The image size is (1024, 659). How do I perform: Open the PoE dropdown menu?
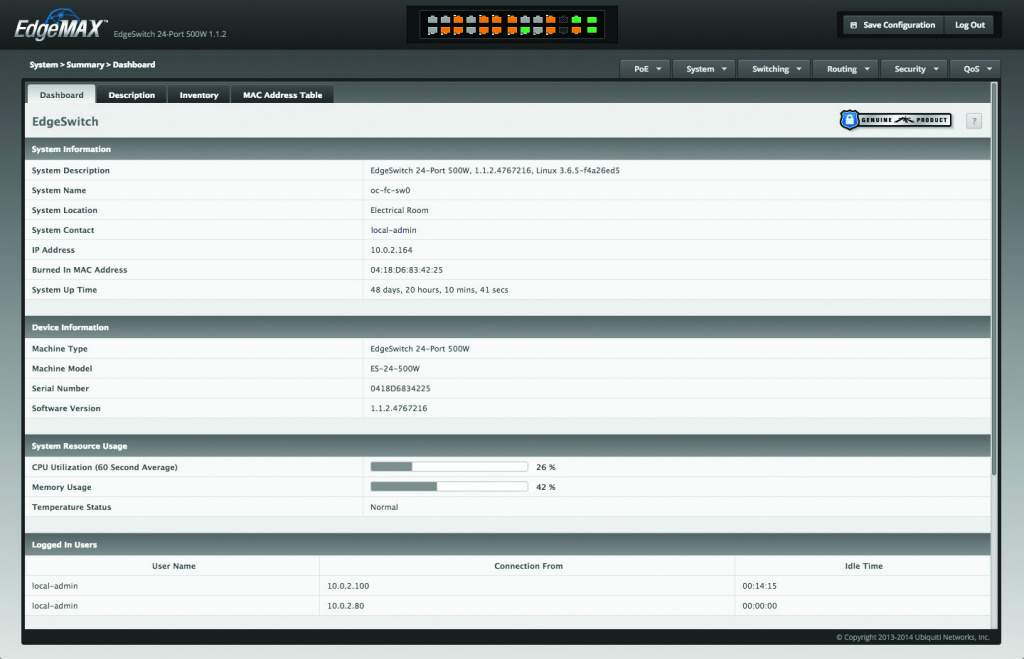(x=645, y=69)
